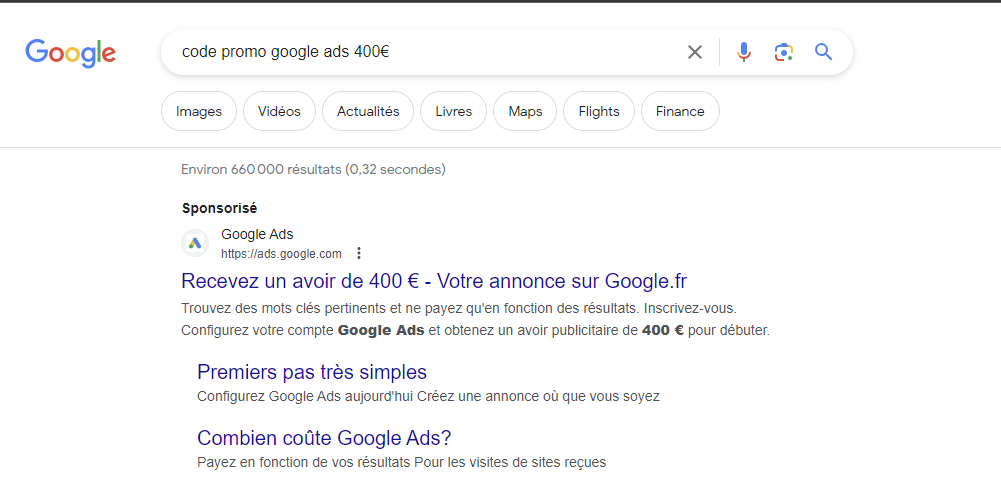The height and width of the screenshot is (492, 1001).
Task: Select the Livres filter
Action: point(453,111)
